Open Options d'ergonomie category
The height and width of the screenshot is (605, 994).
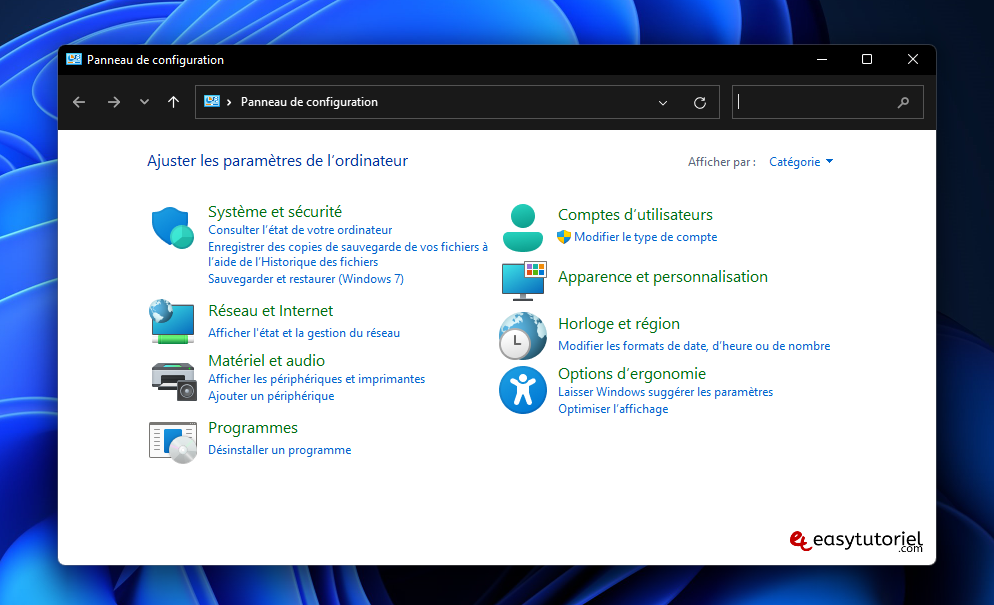631,374
